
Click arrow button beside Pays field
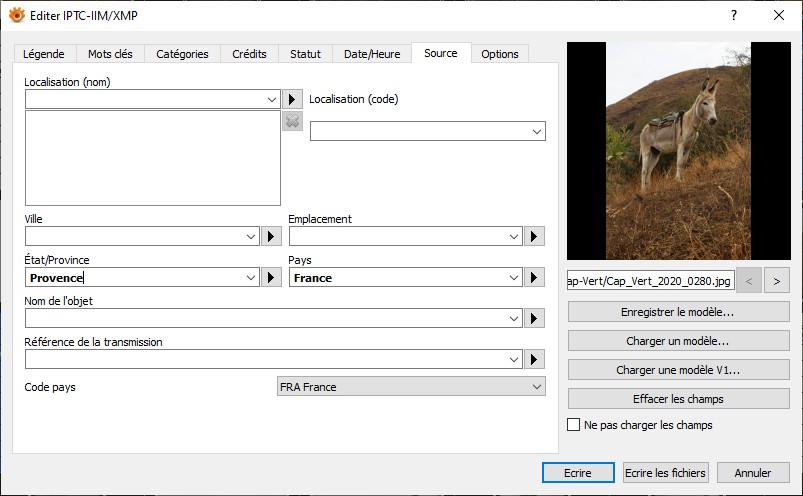pyautogui.click(x=535, y=278)
